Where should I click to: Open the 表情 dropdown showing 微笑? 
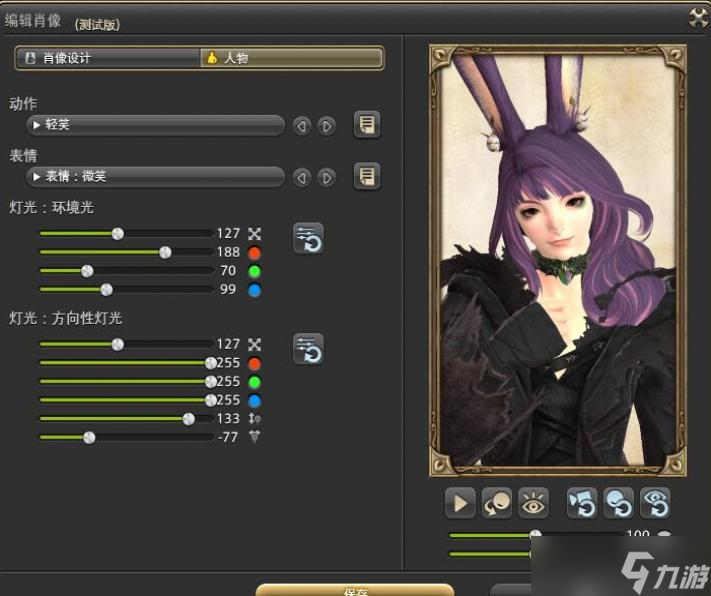[155, 176]
